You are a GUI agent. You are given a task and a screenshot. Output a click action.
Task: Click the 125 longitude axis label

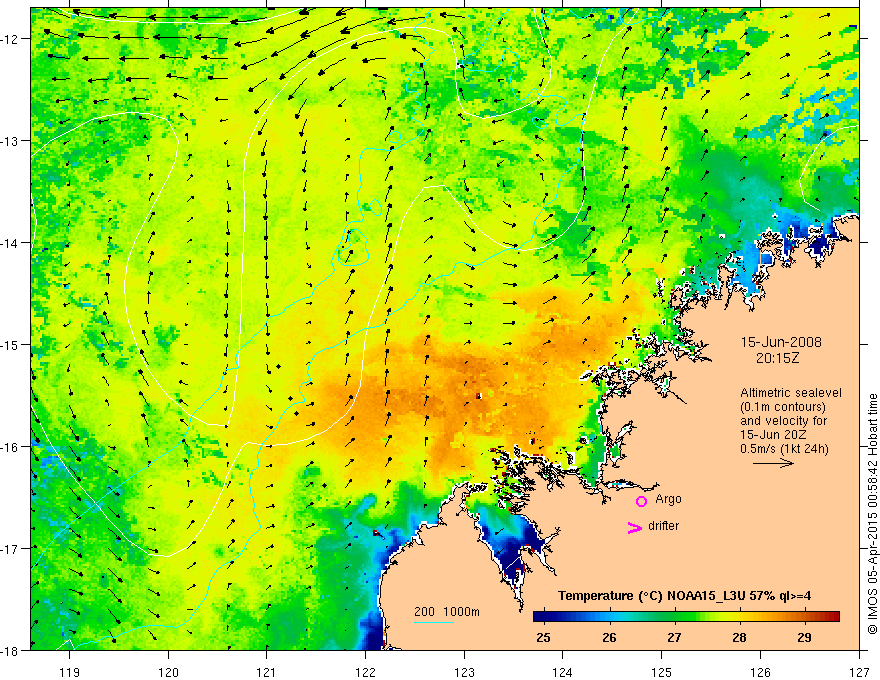tap(662, 672)
